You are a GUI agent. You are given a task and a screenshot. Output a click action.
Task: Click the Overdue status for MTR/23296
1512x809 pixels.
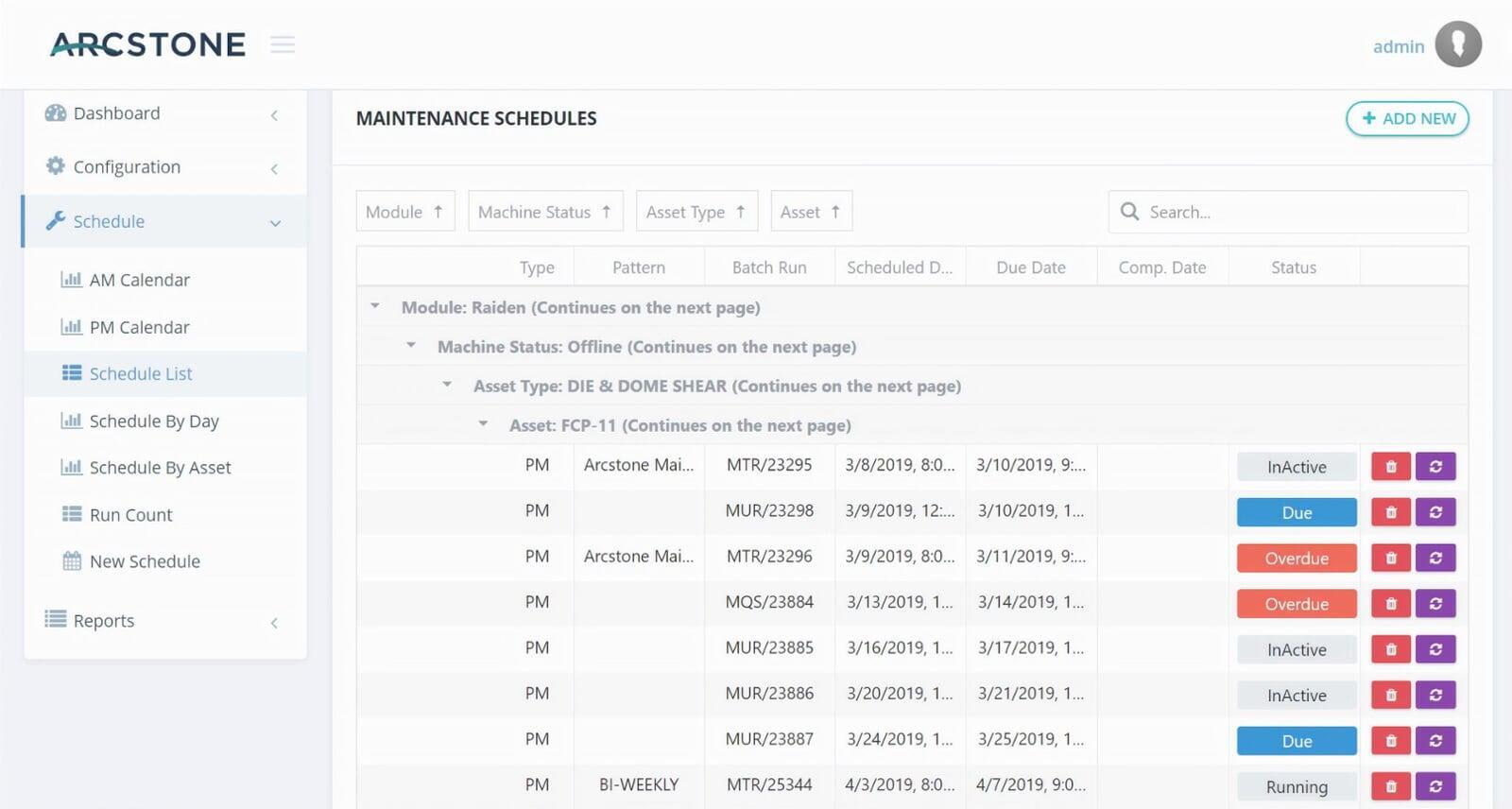(x=1296, y=559)
